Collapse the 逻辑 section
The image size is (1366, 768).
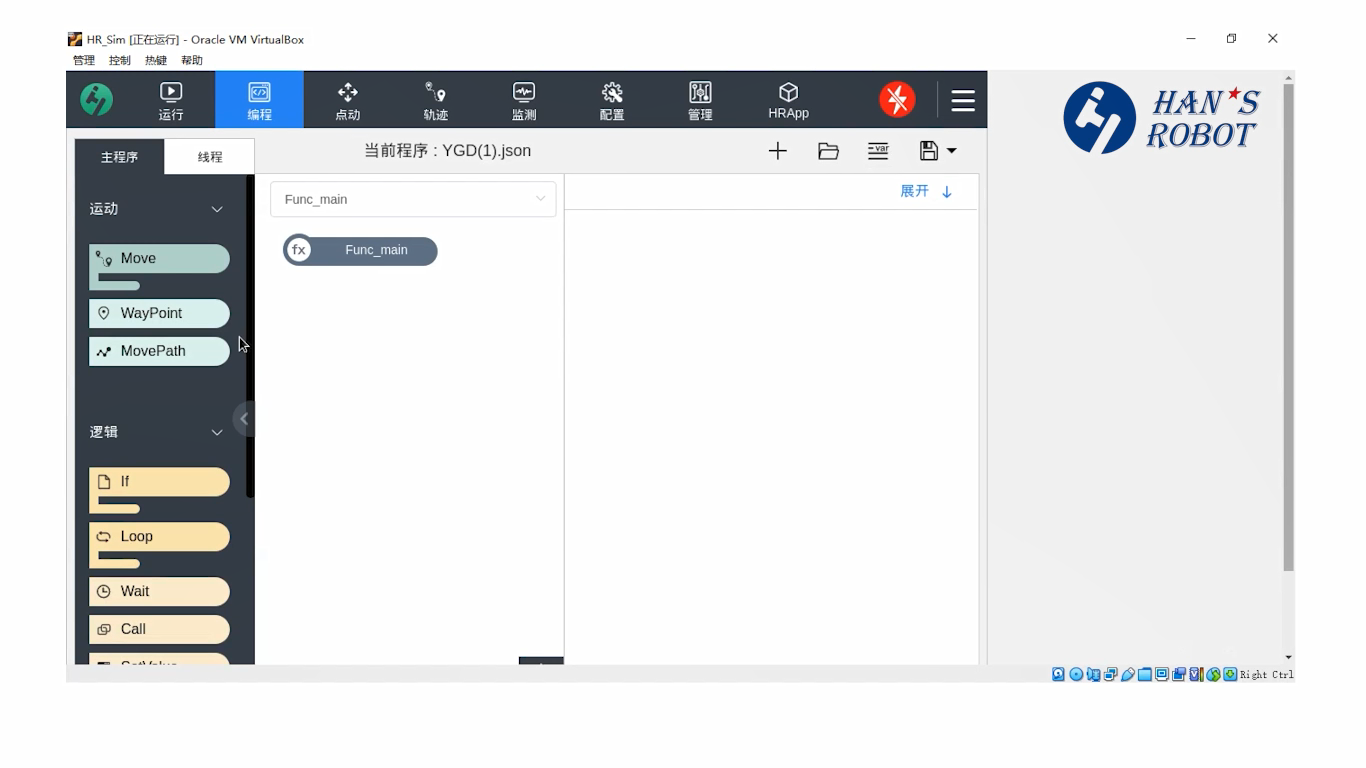(217, 432)
